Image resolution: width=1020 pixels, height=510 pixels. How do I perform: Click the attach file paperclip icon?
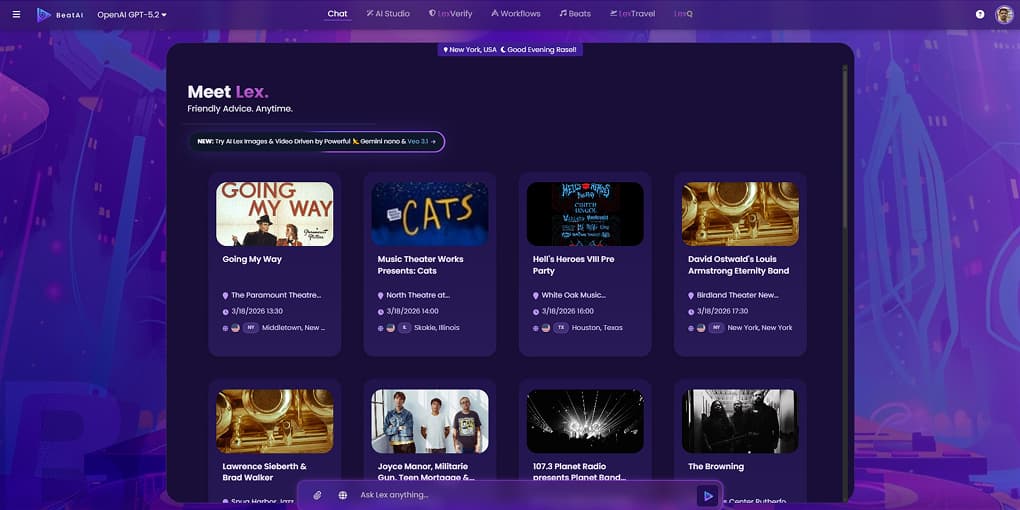[x=317, y=495]
